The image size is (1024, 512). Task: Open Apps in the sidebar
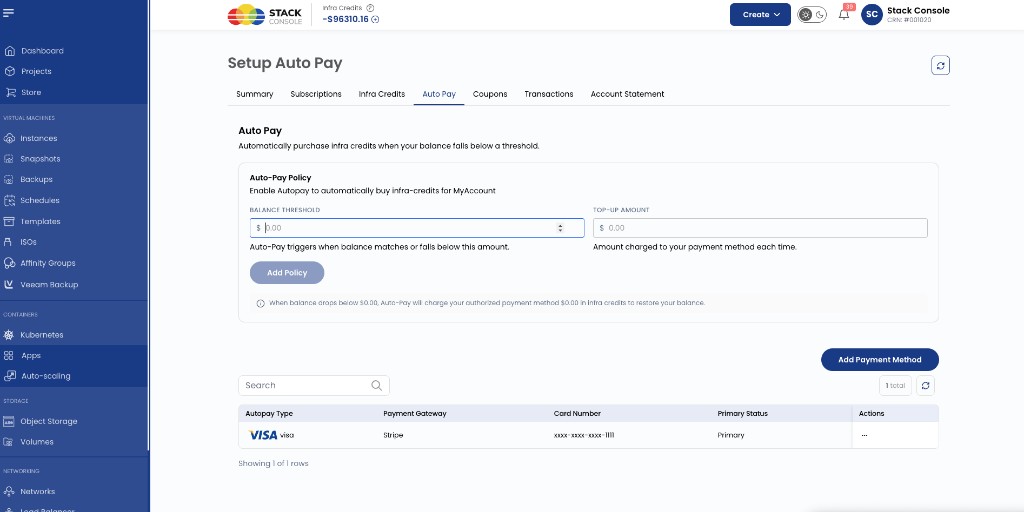coord(31,356)
